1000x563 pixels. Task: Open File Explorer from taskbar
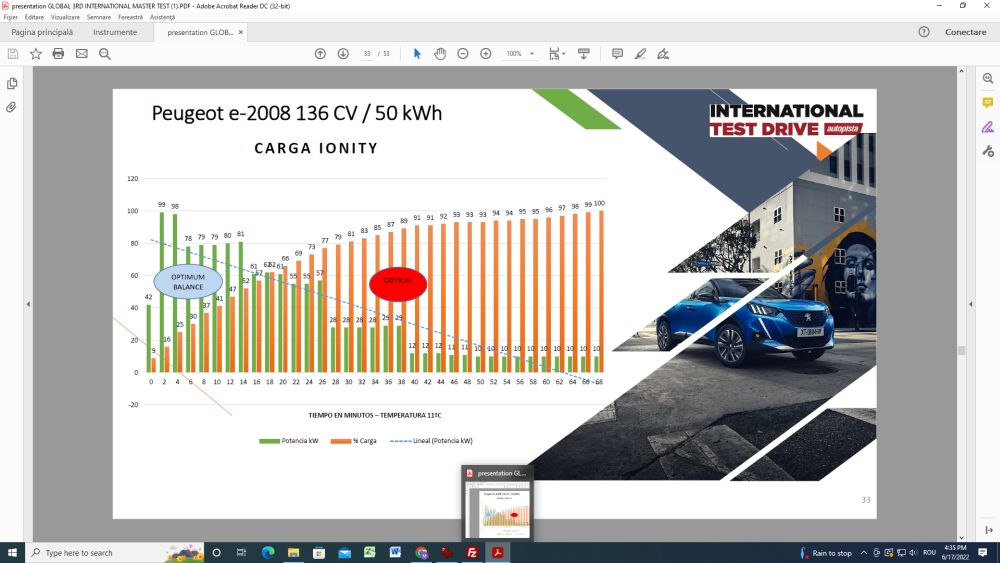293,552
